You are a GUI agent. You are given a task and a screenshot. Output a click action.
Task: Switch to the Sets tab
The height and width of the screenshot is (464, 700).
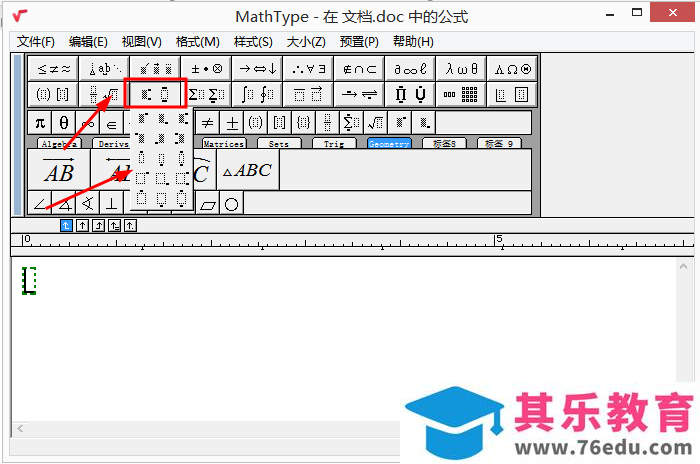coord(279,143)
